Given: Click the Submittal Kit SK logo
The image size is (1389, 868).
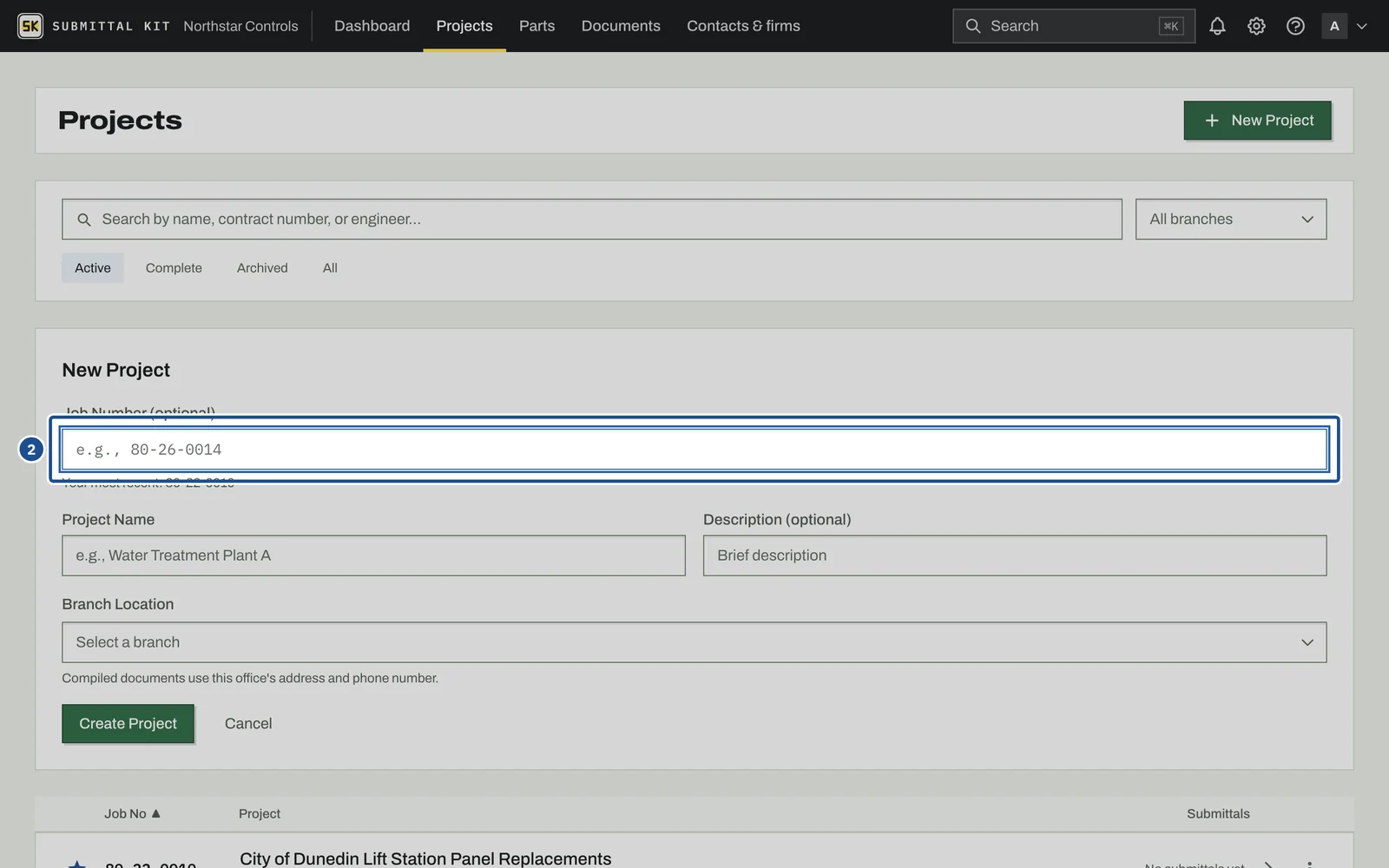Looking at the screenshot, I should click(30, 26).
